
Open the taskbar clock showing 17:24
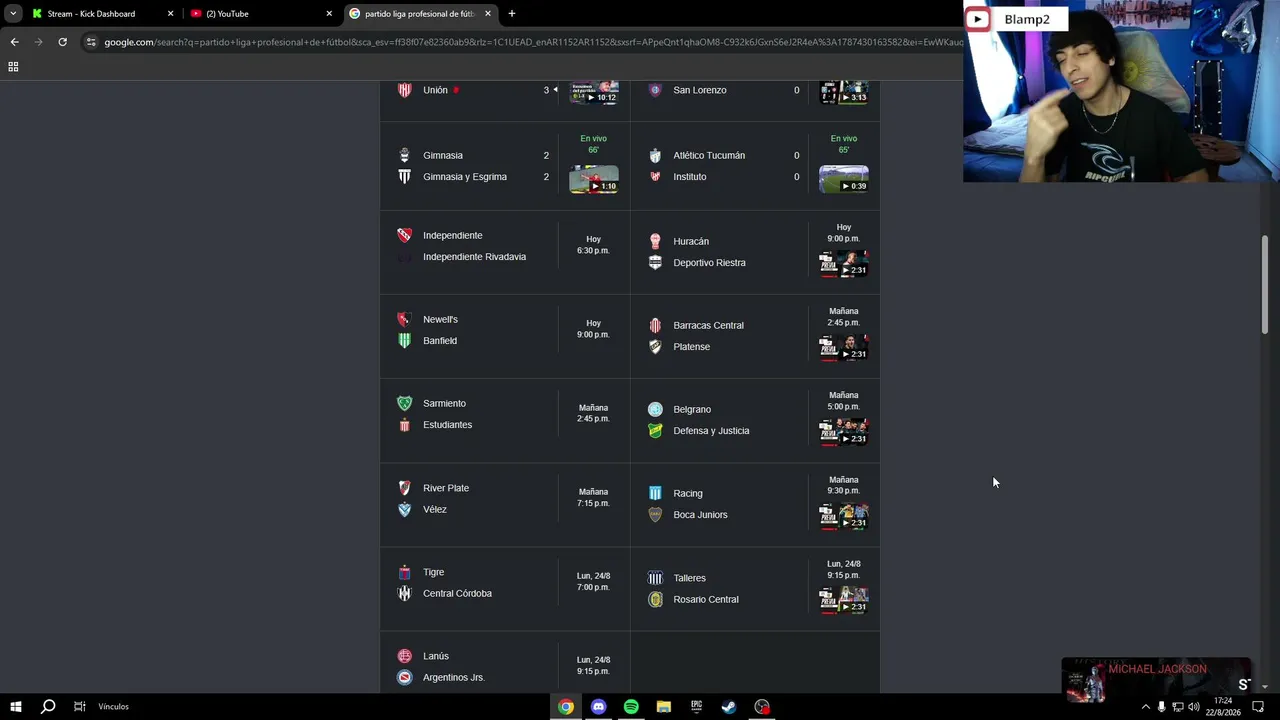[x=1224, y=707]
